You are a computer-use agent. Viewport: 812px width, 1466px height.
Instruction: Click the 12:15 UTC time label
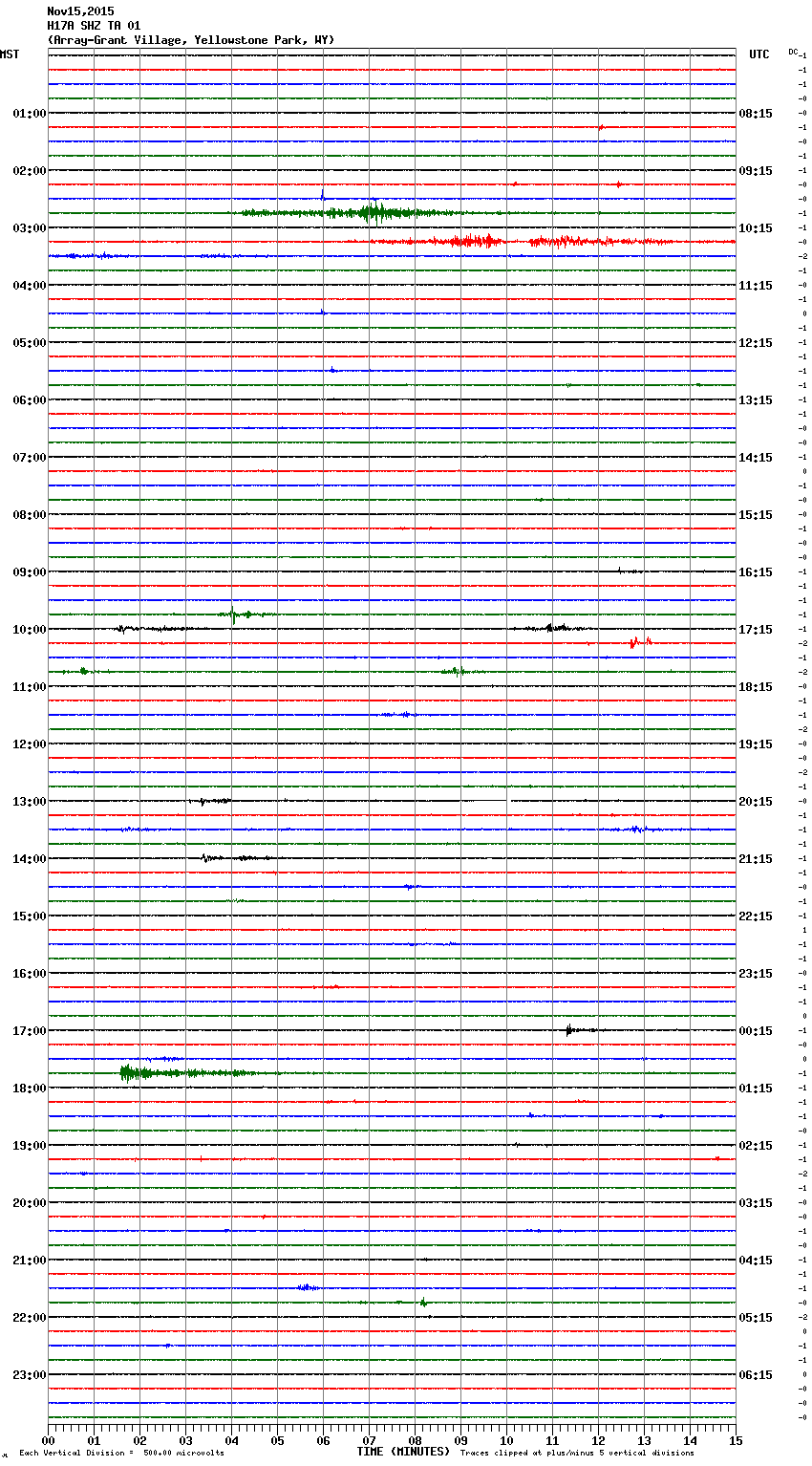756,343
